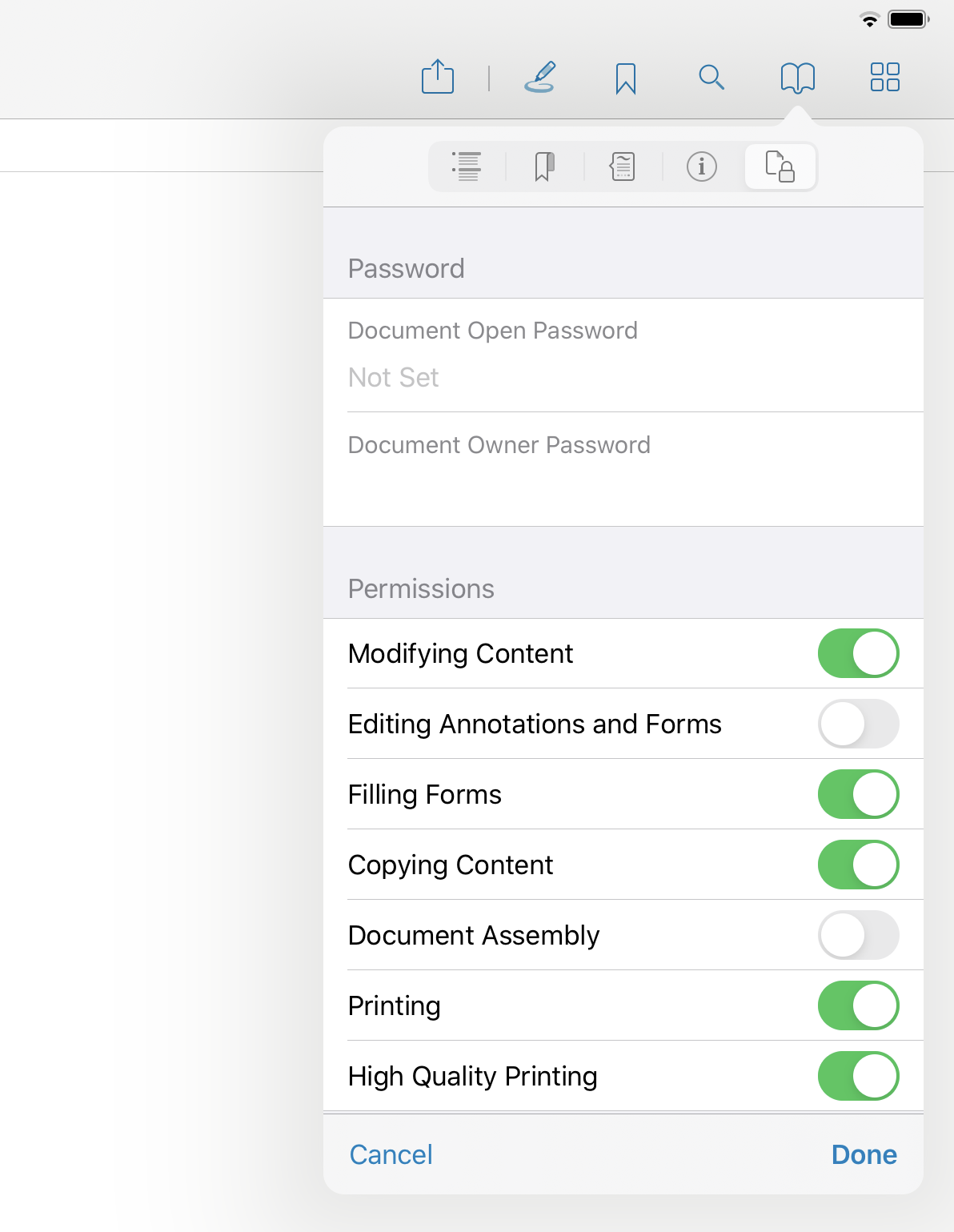The width and height of the screenshot is (954, 1232).
Task: Open the thumbnail grid view
Action: pyautogui.click(x=884, y=78)
